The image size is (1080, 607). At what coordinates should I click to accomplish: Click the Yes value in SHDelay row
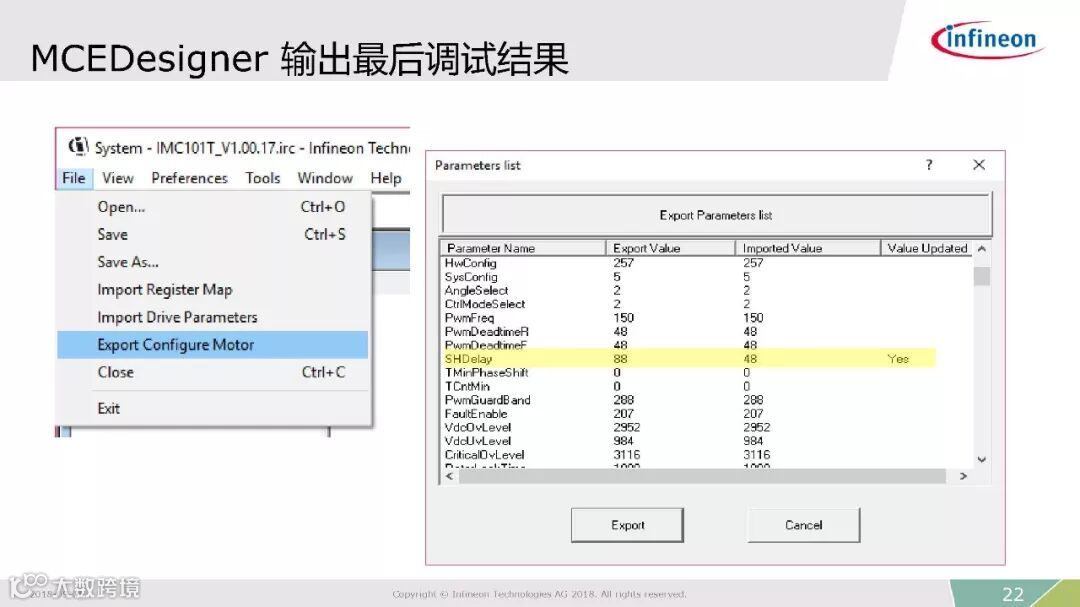(898, 358)
